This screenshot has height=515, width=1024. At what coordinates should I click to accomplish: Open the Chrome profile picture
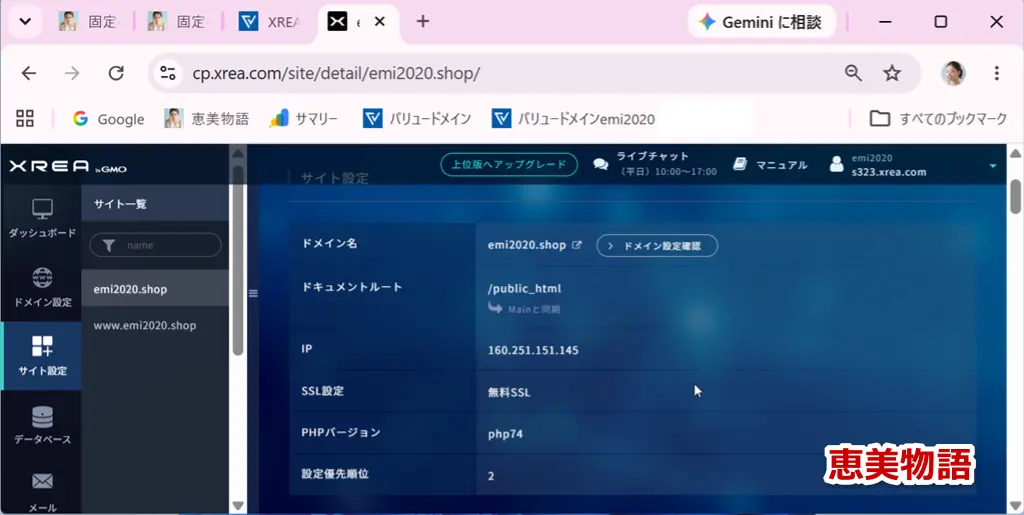point(953,73)
